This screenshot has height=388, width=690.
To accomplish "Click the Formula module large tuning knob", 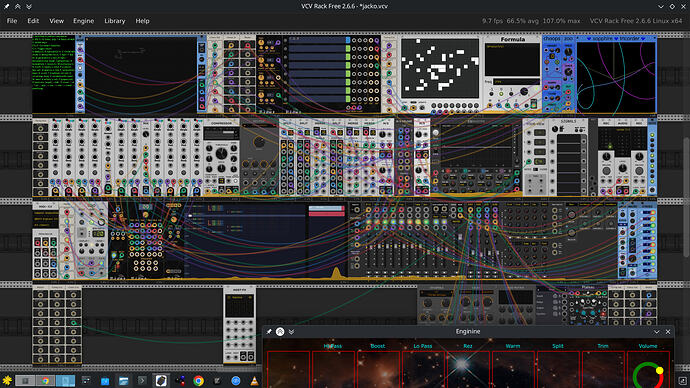I will [x=524, y=92].
